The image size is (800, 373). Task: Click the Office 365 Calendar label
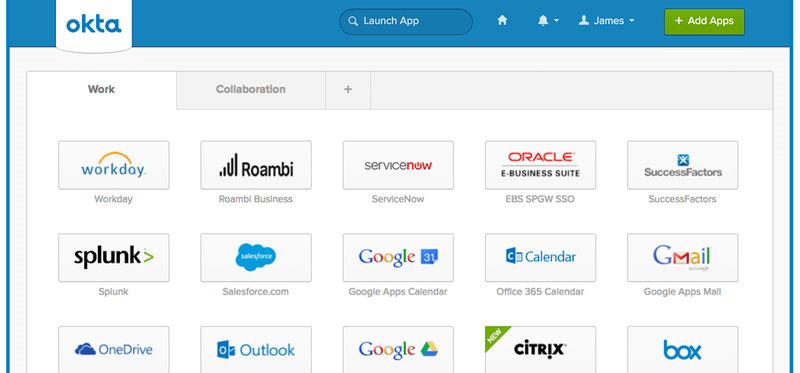click(540, 292)
